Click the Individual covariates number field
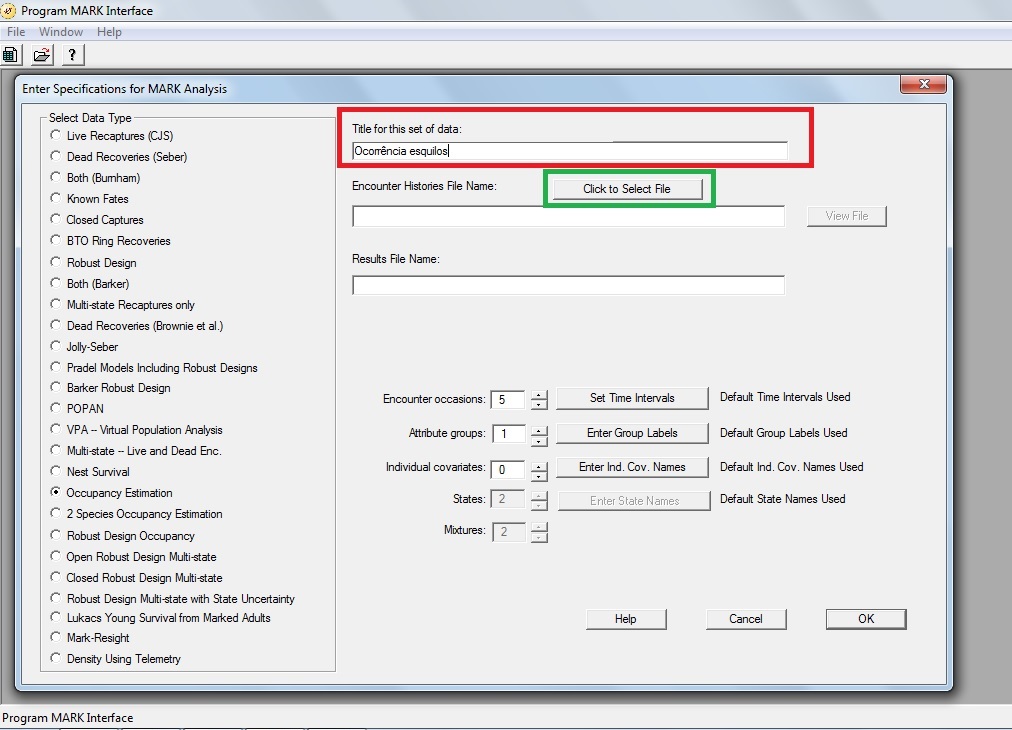1012x730 pixels. [x=508, y=469]
